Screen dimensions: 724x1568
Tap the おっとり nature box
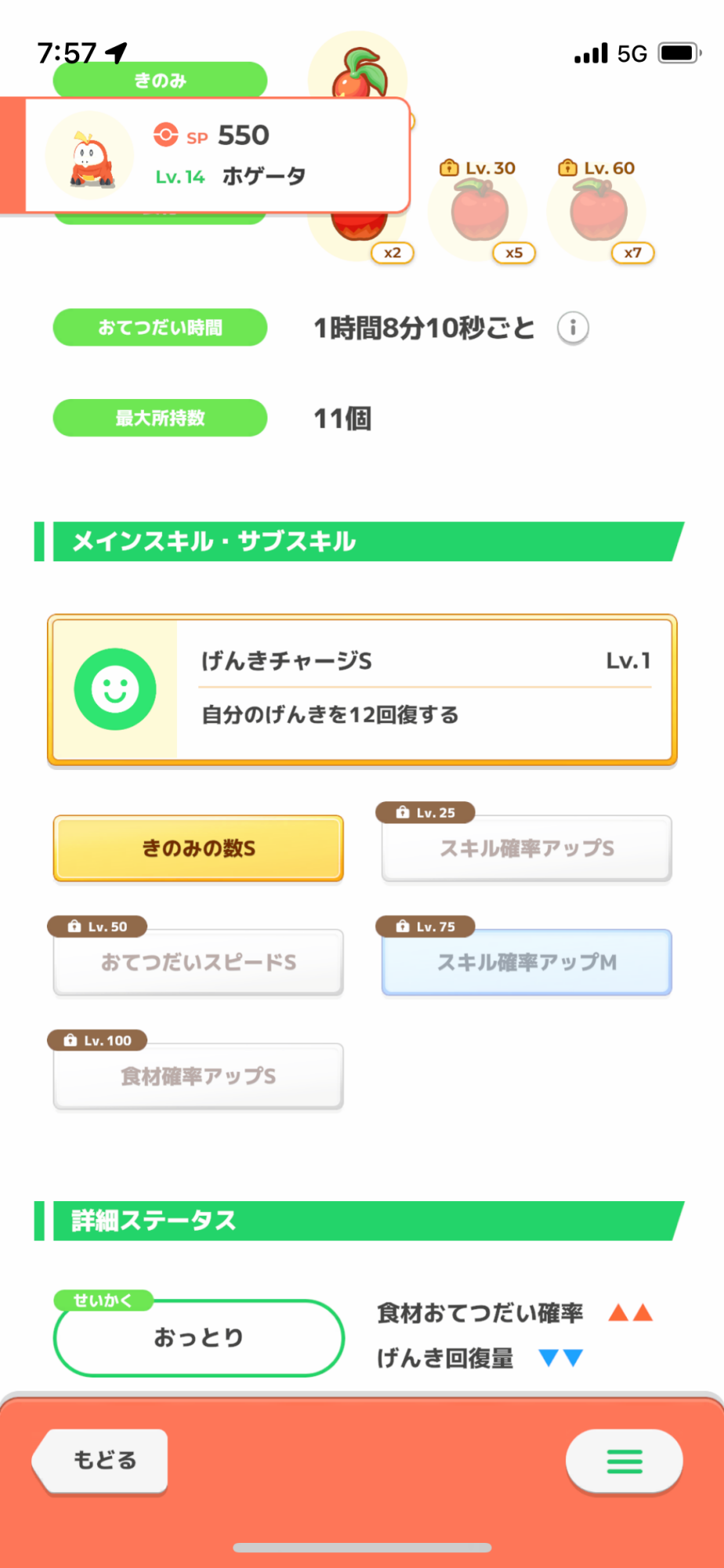tap(198, 1338)
